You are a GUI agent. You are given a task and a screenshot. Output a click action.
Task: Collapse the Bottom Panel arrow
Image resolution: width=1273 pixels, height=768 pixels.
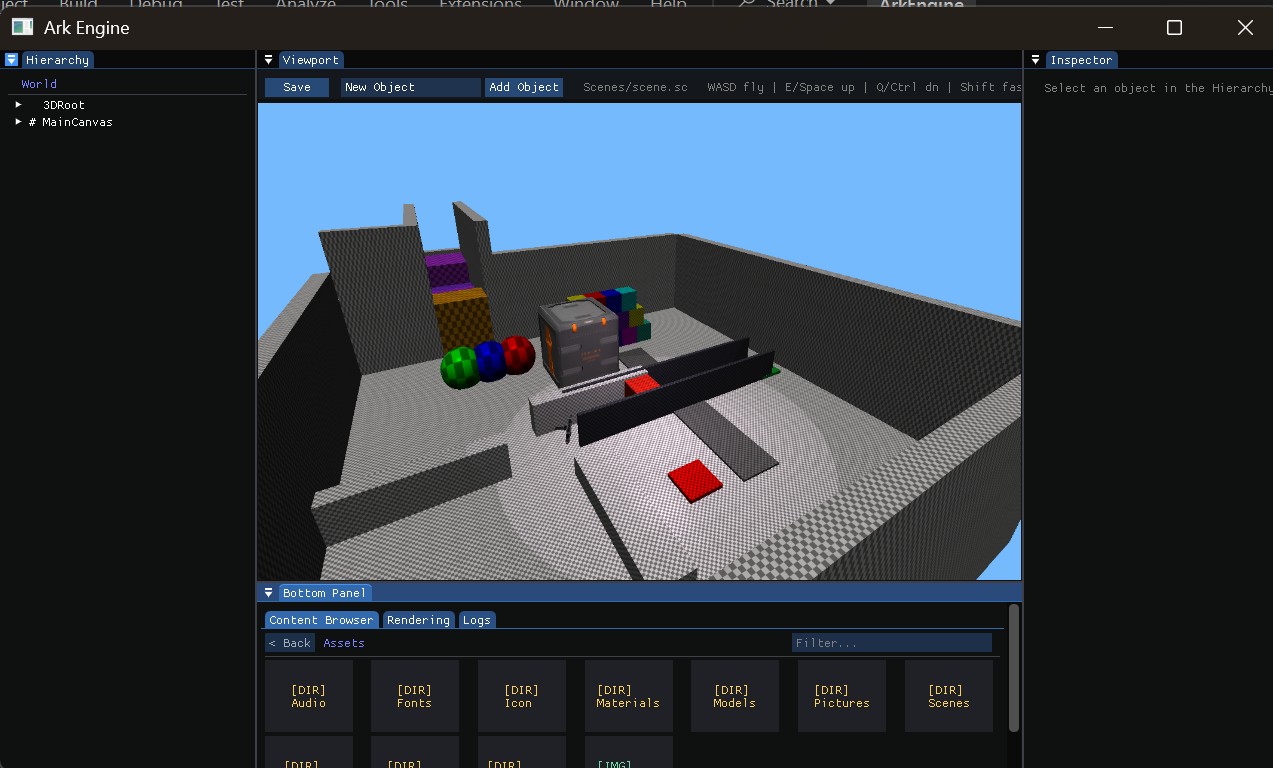pyautogui.click(x=268, y=593)
